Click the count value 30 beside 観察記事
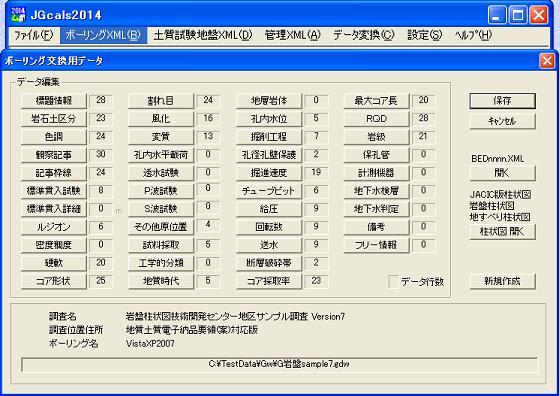Image resolution: width=560 pixels, height=396 pixels. (x=101, y=154)
